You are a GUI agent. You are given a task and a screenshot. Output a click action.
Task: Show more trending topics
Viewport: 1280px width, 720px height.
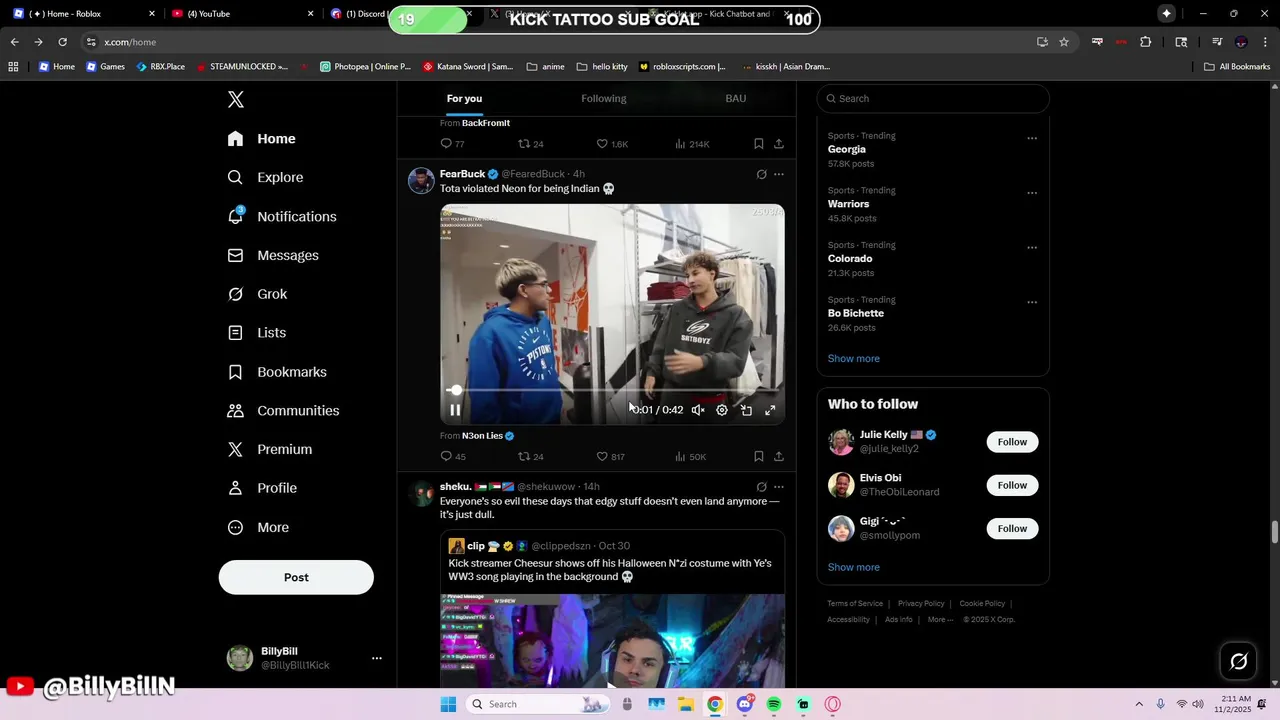(854, 358)
